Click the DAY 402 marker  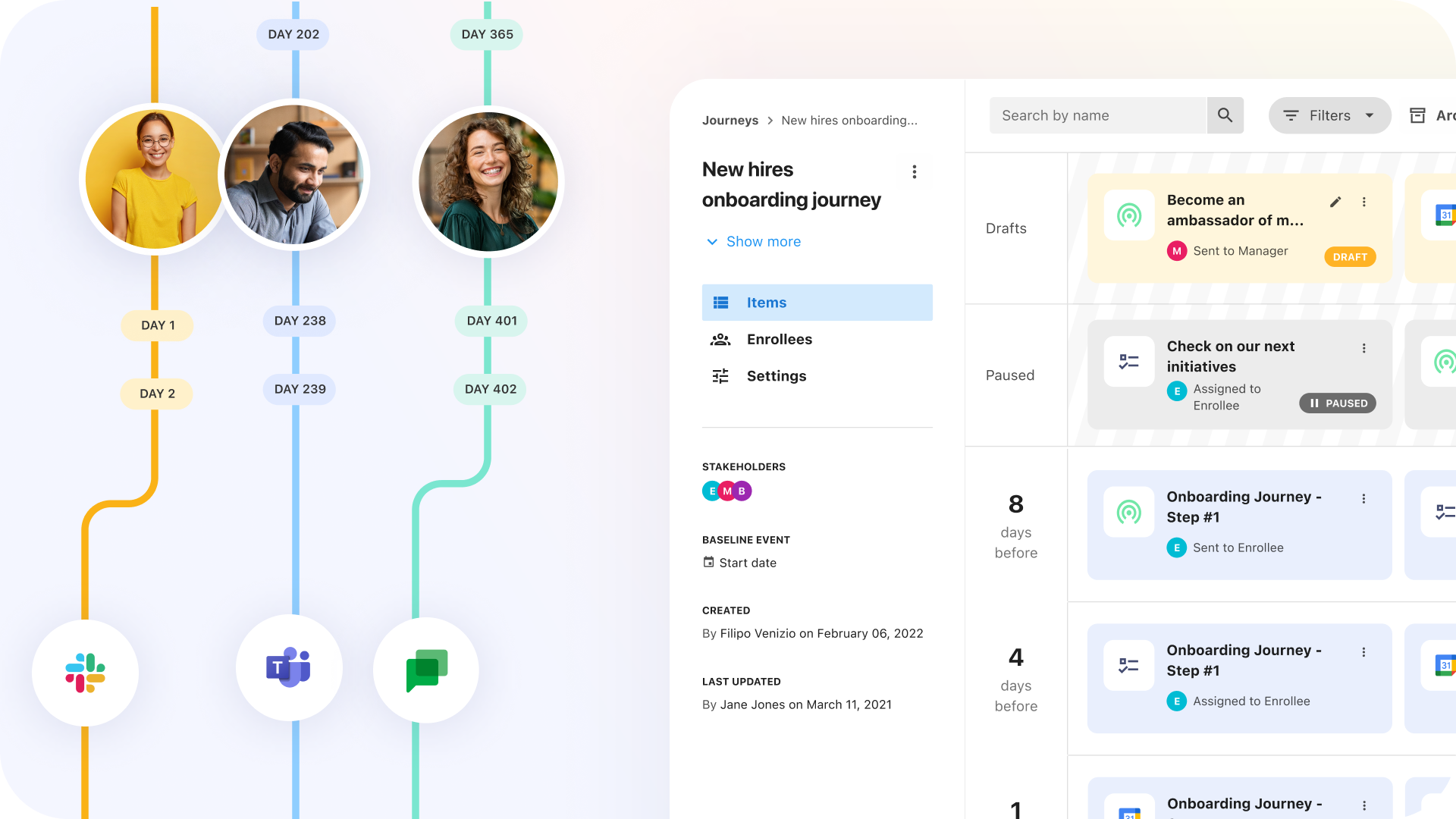(490, 389)
